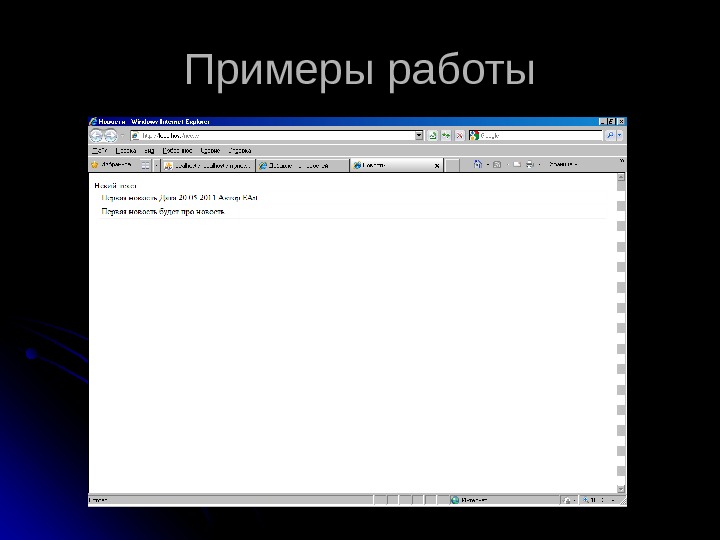The image size is (720, 540).
Task: Switch to the localhost phpMyAdmin tab
Action: coord(208,166)
